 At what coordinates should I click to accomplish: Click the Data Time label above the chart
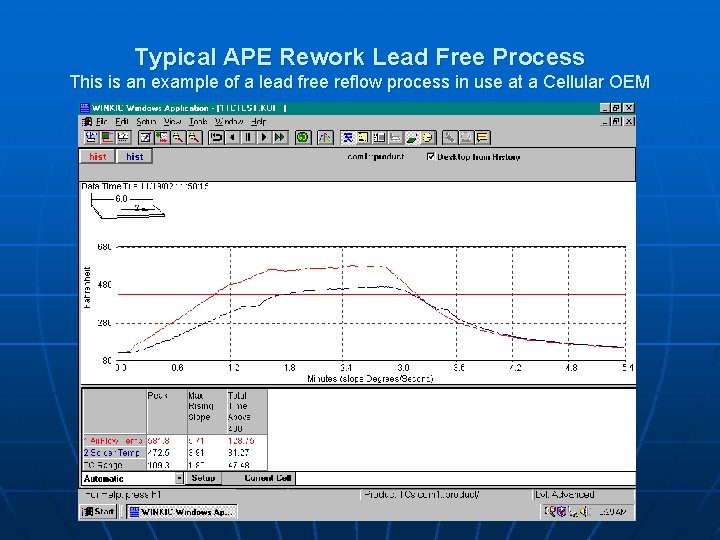[145, 186]
